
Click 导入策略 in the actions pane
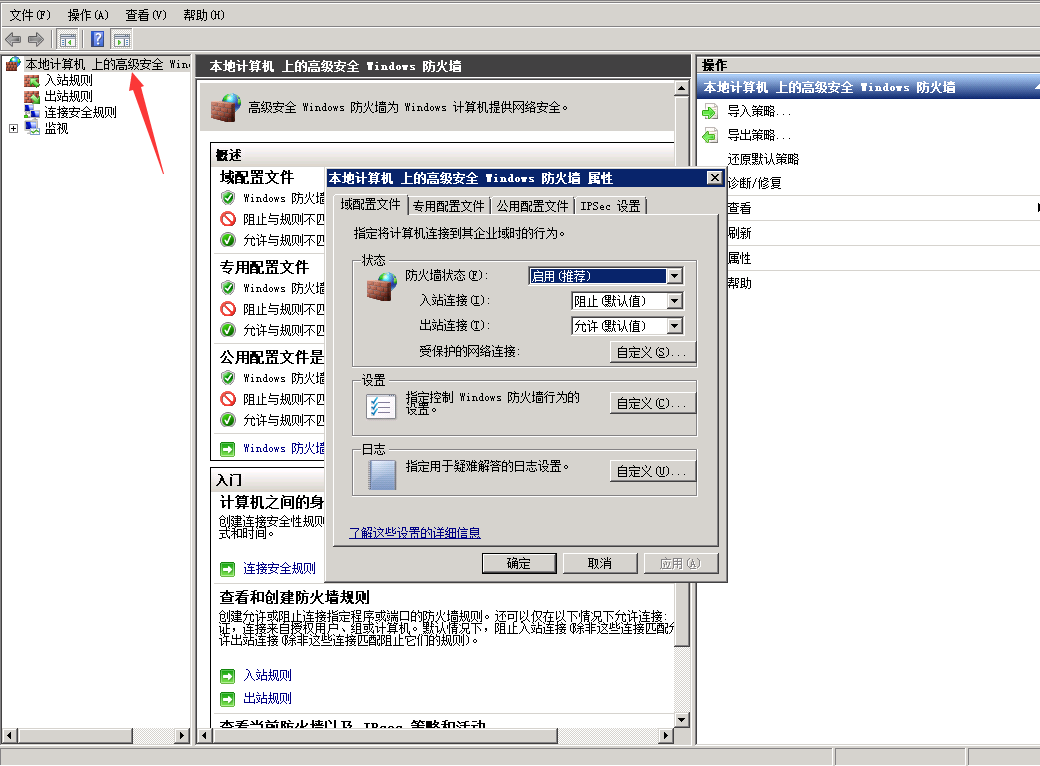pos(758,111)
